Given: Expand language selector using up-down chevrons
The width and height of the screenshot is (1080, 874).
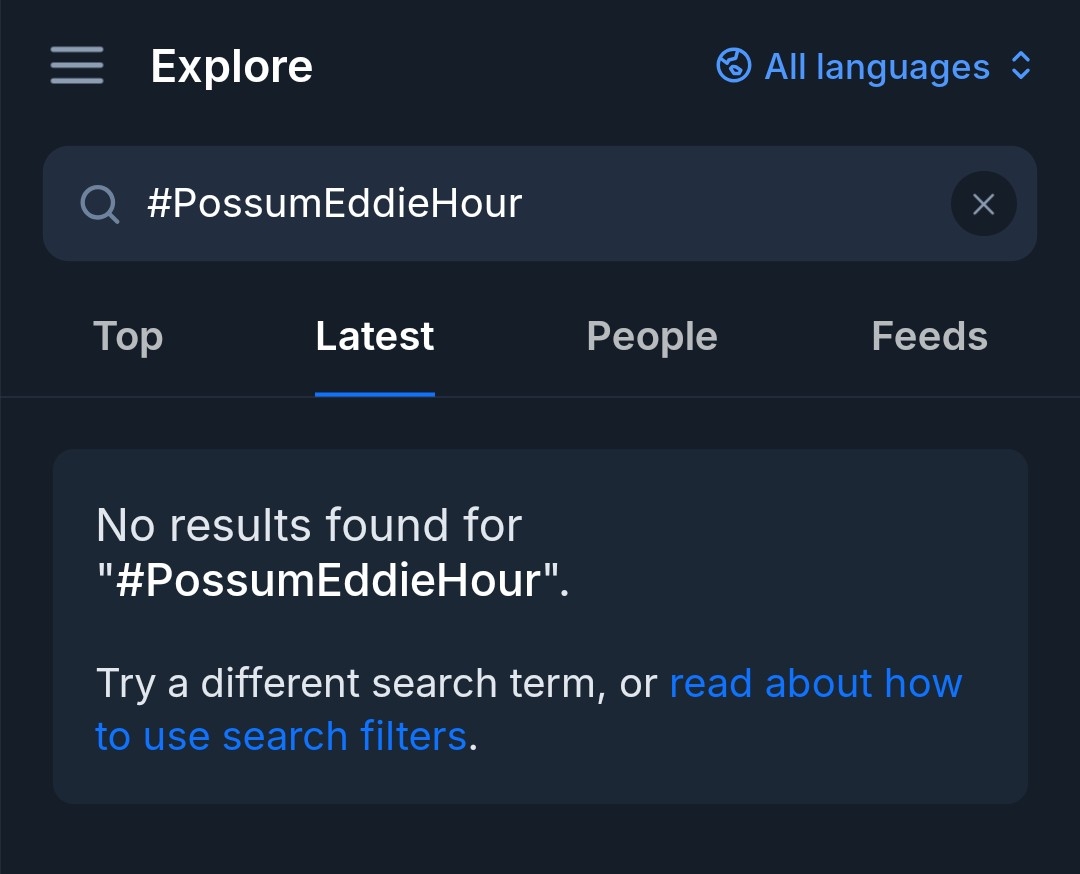Looking at the screenshot, I should [1021, 66].
